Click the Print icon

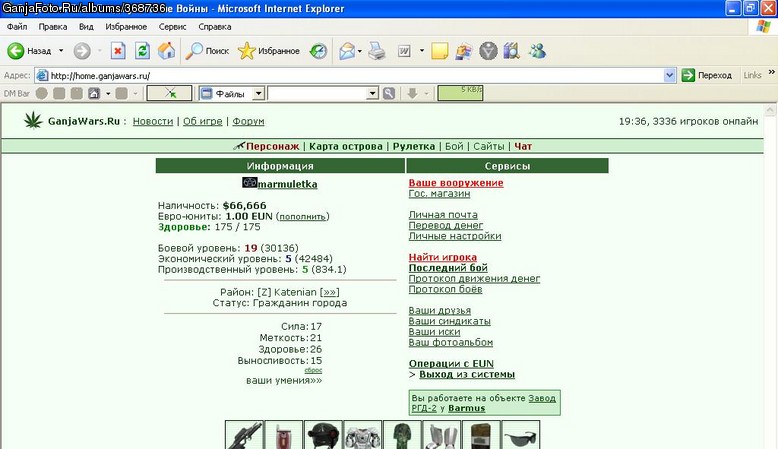pos(377,51)
